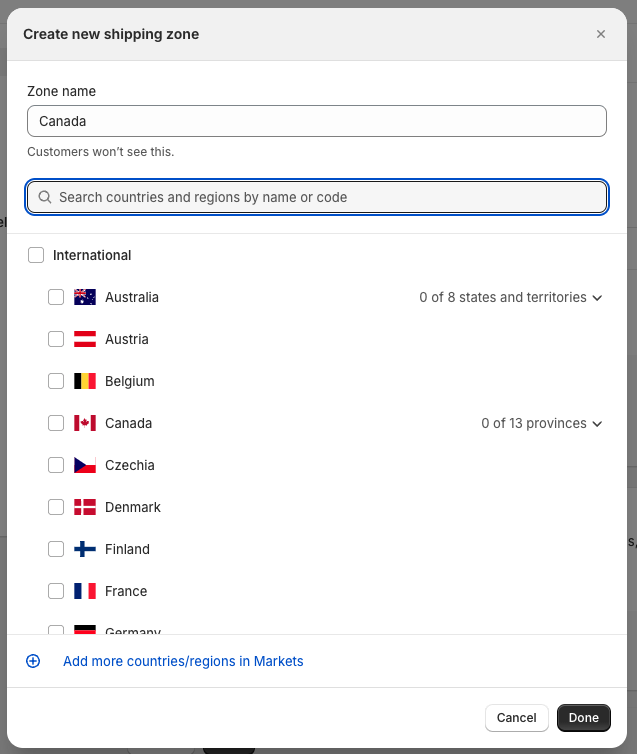Tick the Canada country checkbox
This screenshot has width=637, height=754.
coord(56,423)
